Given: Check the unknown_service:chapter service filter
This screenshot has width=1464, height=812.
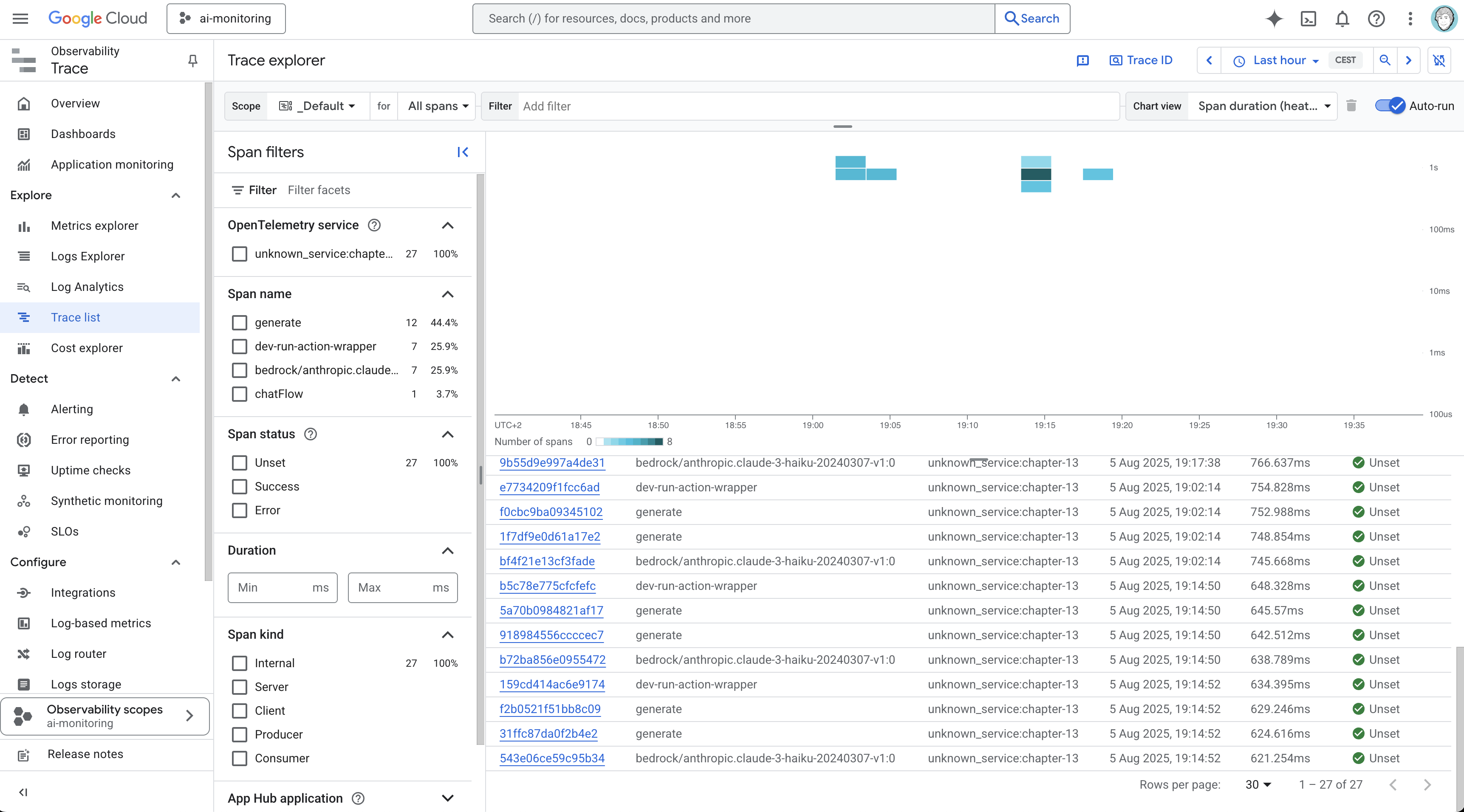Looking at the screenshot, I should tap(239, 254).
